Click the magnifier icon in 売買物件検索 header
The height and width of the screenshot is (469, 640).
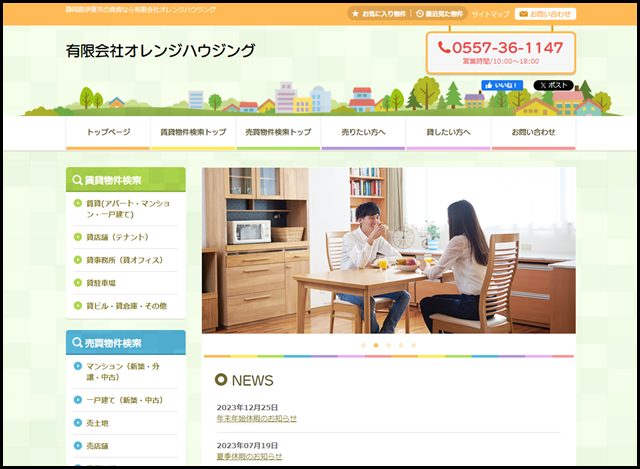(77, 342)
